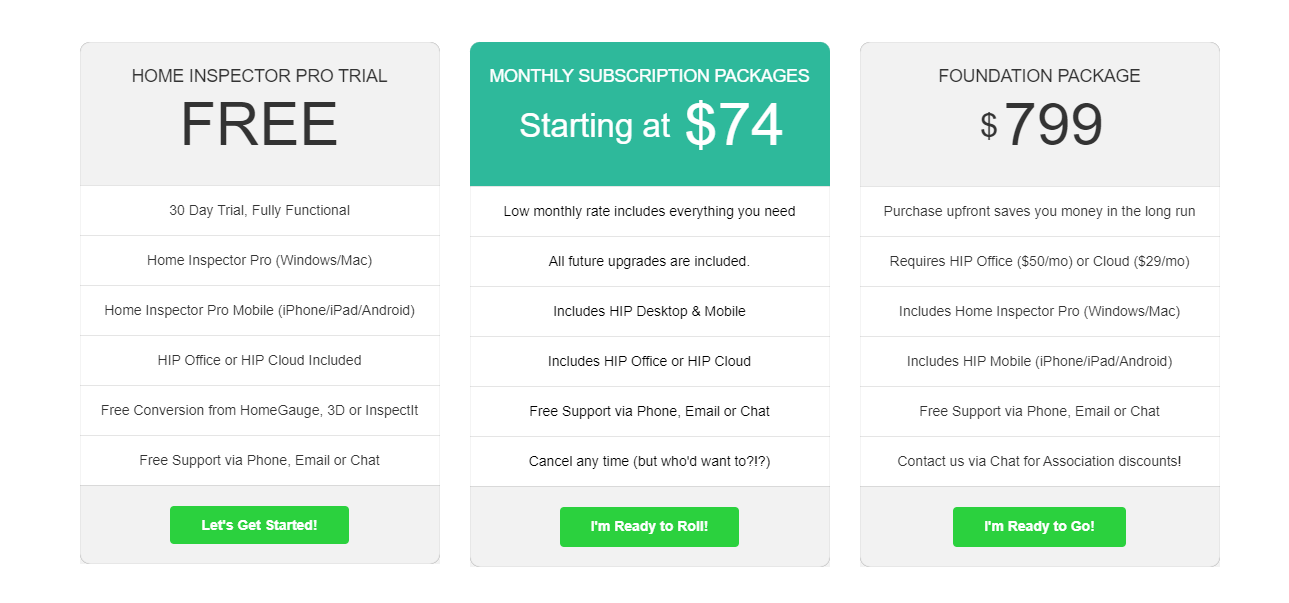Click "Contact us via Chat for Association discounts!"

point(1039,461)
